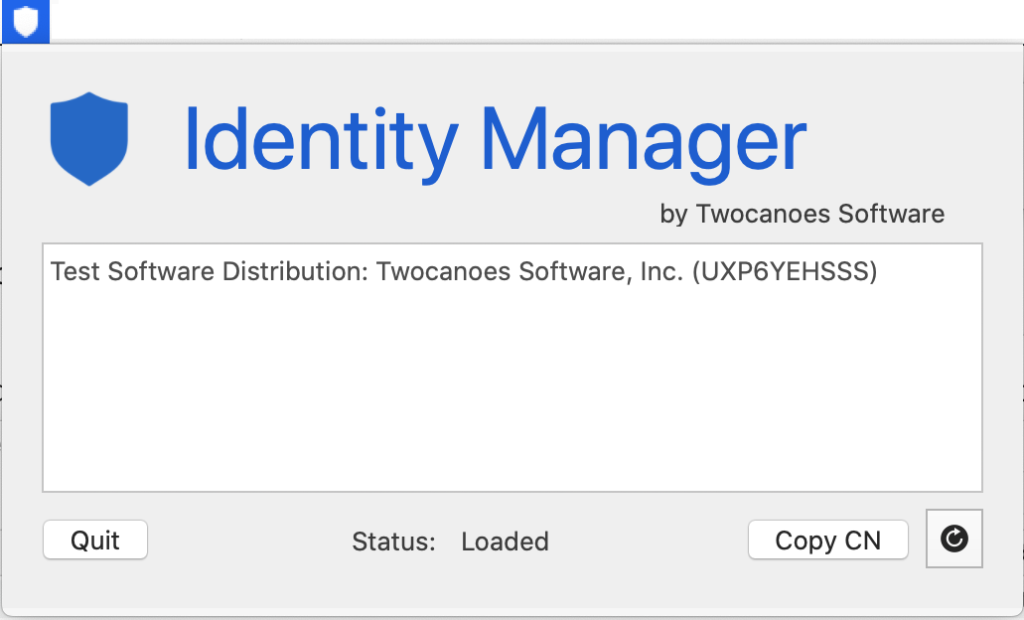This screenshot has height=620, width=1024.
Task: Select the Test Software Distribution identity row
Action: click(512, 271)
